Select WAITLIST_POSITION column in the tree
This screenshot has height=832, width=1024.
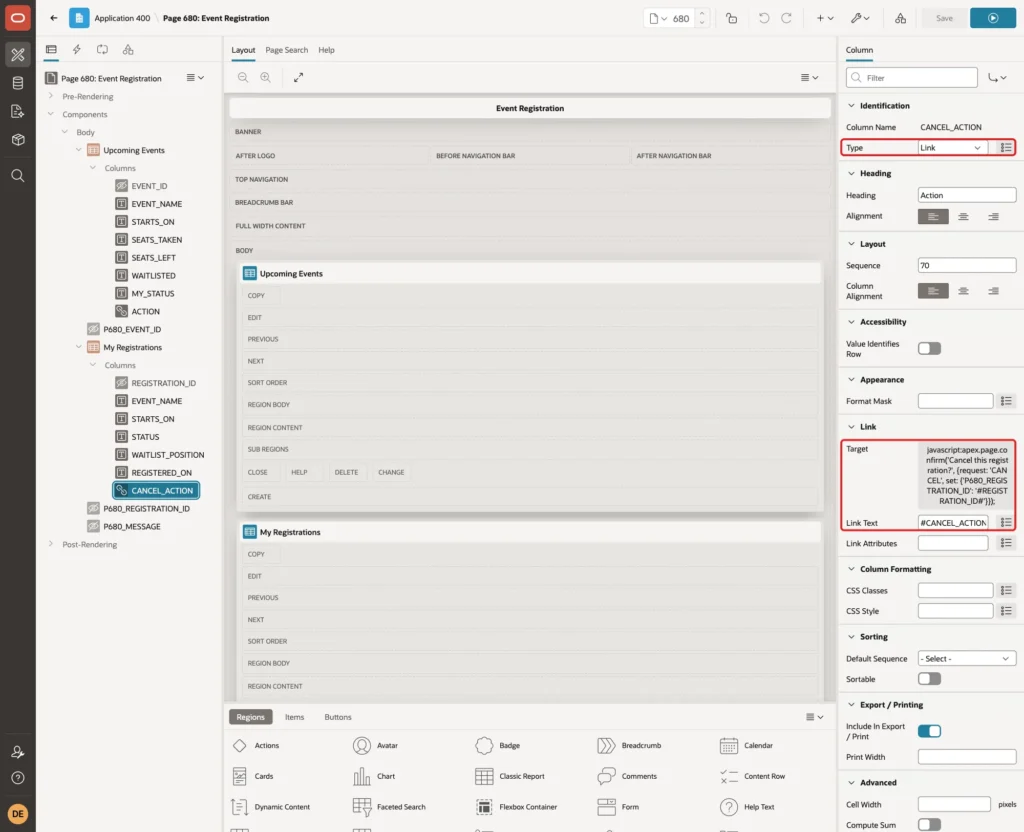167,455
